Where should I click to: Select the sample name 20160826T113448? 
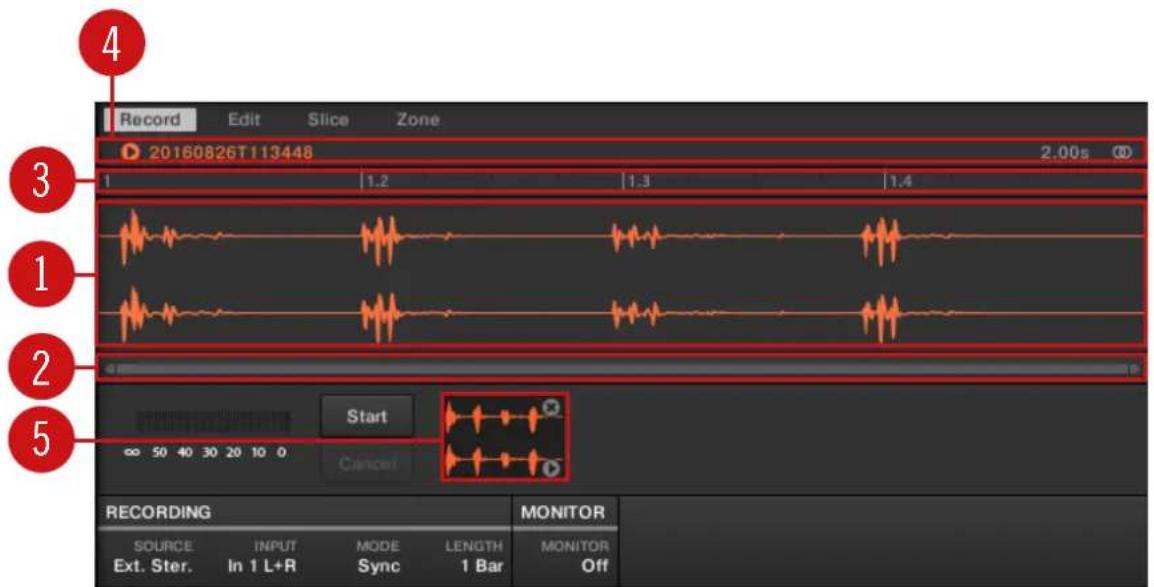coord(231,152)
